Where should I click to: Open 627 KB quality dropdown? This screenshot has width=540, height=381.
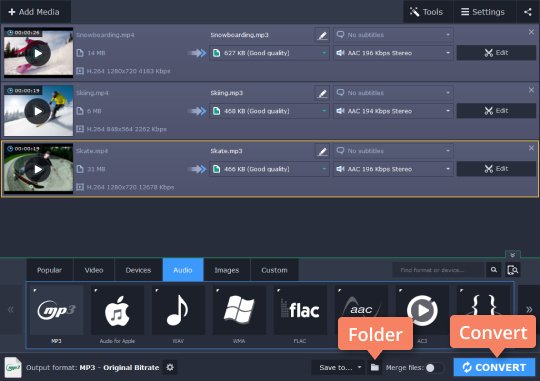click(x=269, y=53)
